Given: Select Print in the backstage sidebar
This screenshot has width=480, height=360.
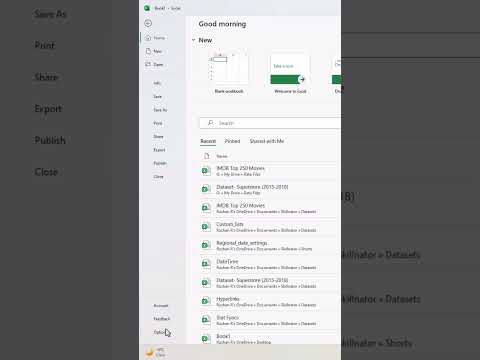Looking at the screenshot, I should (158, 123).
